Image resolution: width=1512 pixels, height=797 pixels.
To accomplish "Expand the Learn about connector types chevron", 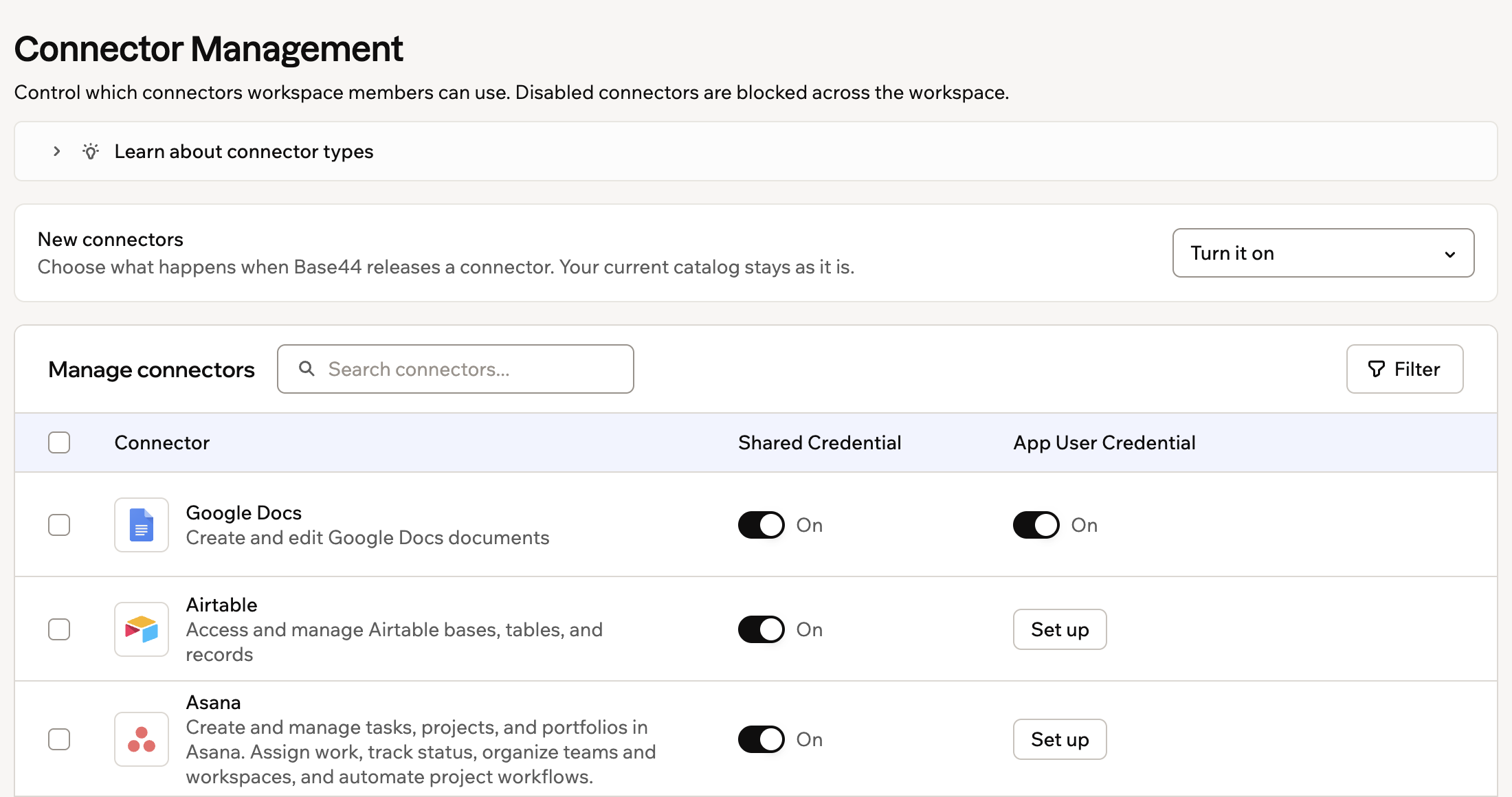I will [57, 151].
